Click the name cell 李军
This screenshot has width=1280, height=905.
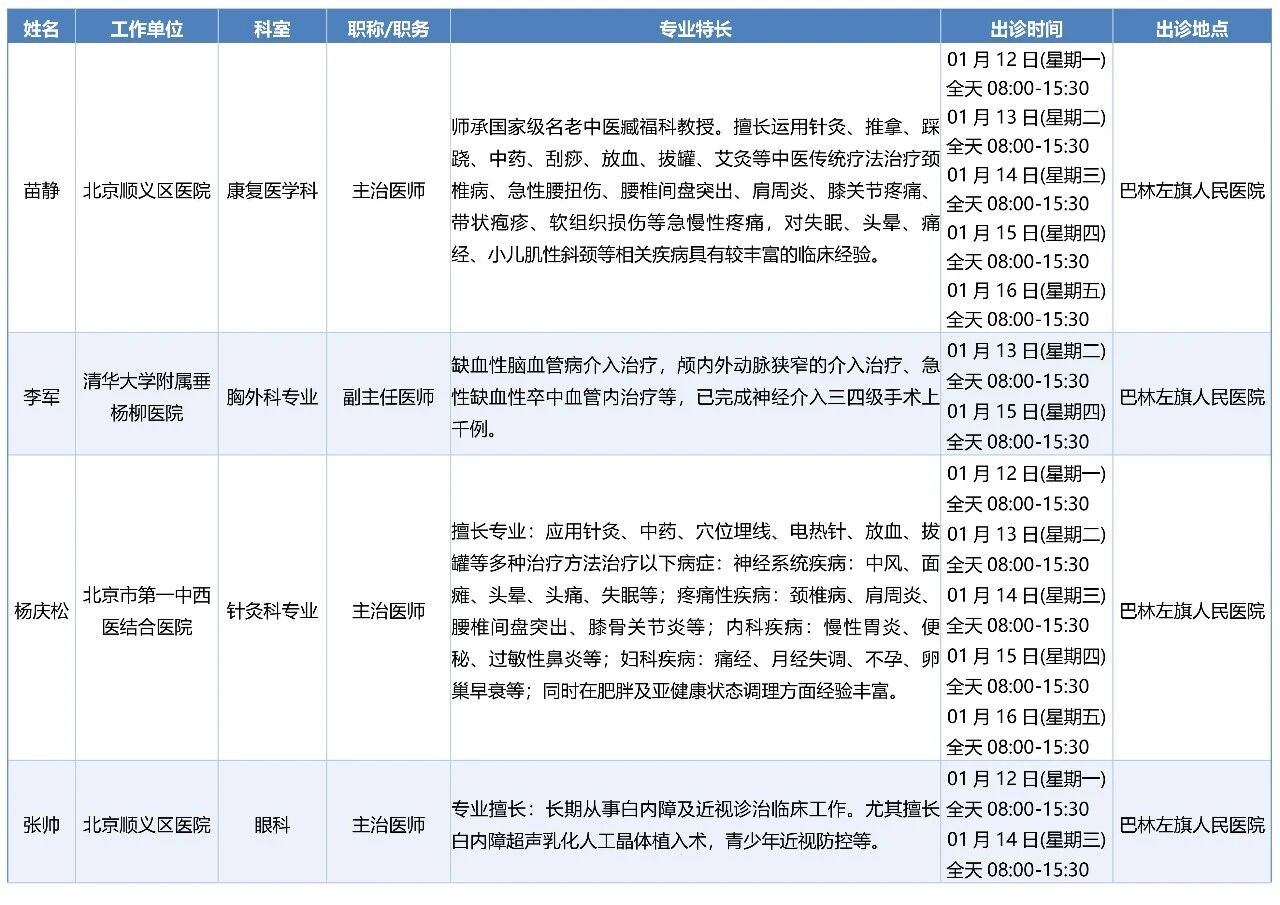click(x=41, y=397)
